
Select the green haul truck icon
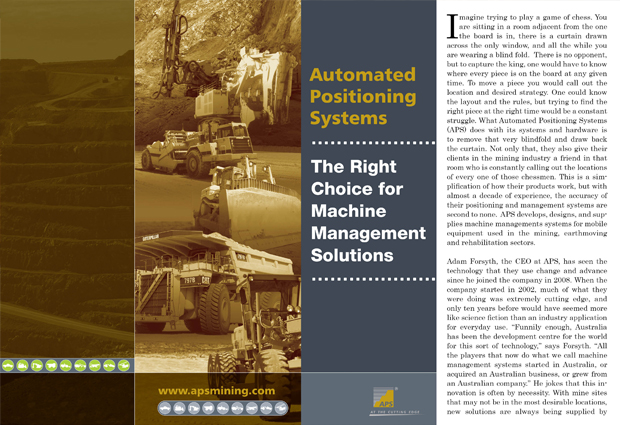[x=51, y=365]
